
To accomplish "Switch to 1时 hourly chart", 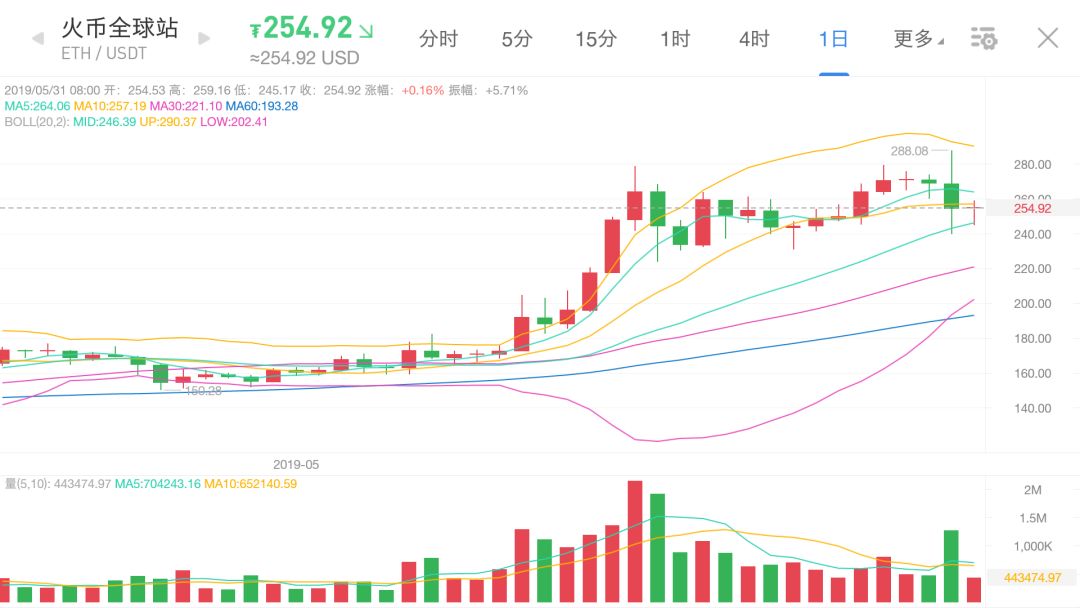I will click(675, 39).
